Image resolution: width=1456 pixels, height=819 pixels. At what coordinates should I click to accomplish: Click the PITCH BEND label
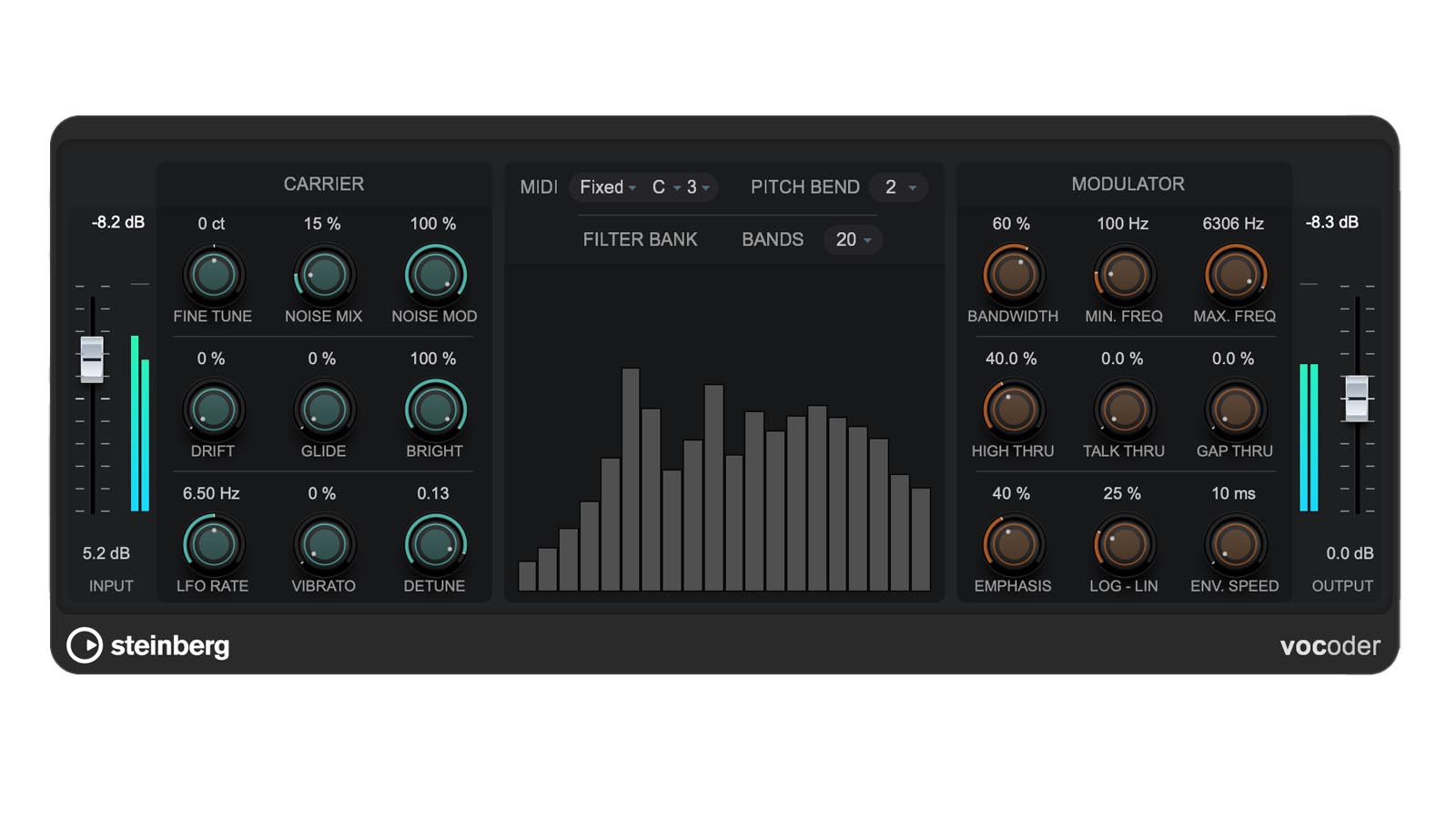(805, 187)
